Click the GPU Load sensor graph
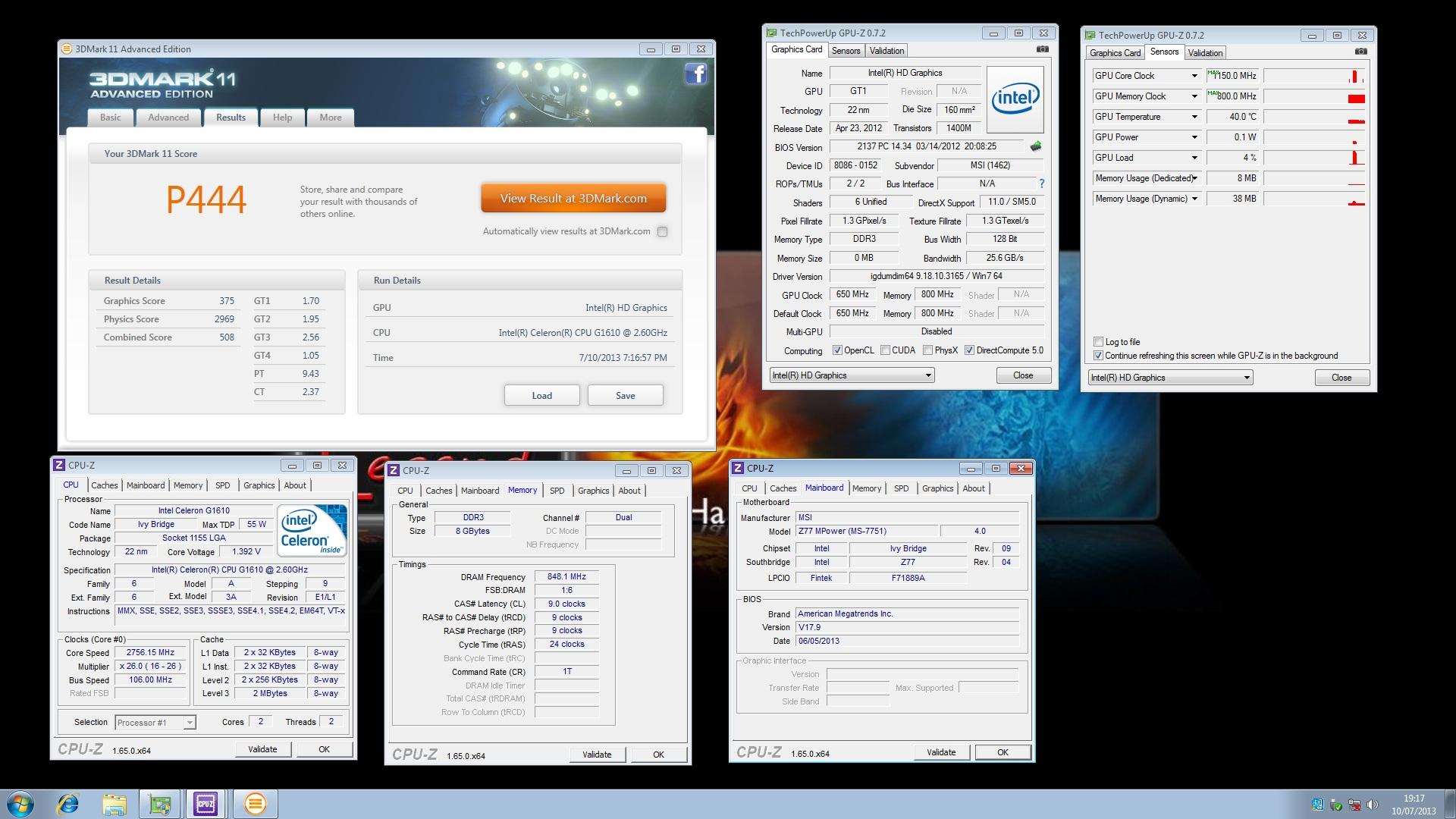Image resolution: width=1456 pixels, height=819 pixels. click(x=1314, y=158)
